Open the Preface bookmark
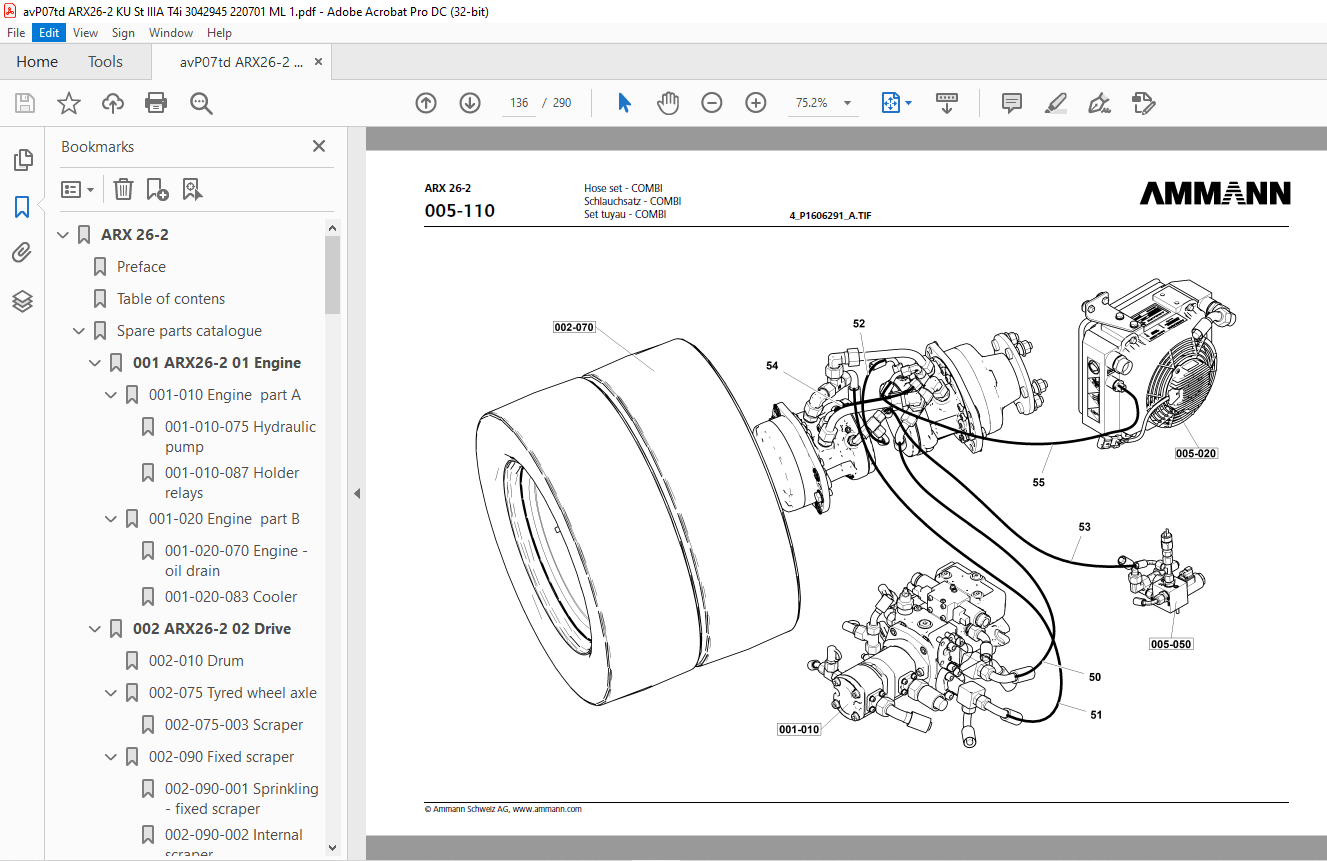 (141, 267)
